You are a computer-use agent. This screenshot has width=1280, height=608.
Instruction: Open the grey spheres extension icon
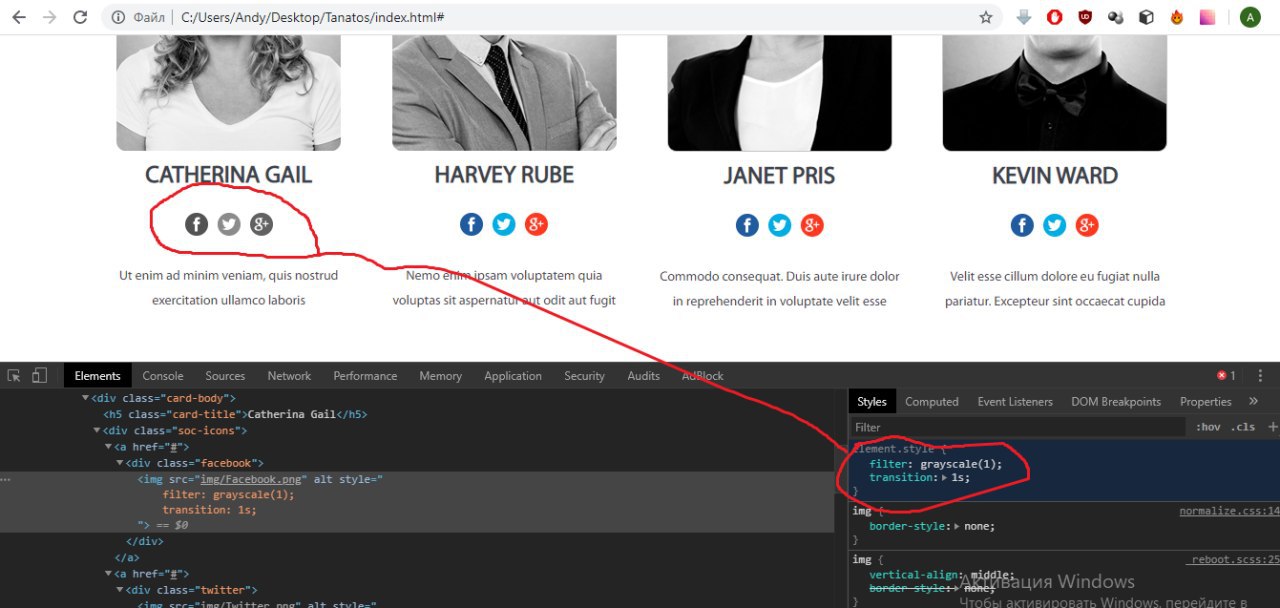point(1116,17)
